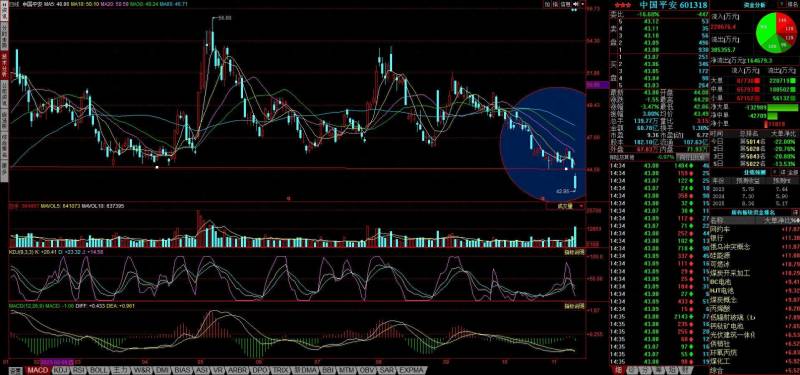Click the settings icon left of MACD tab
The height and width of the screenshot is (375, 800).
[x=16, y=370]
